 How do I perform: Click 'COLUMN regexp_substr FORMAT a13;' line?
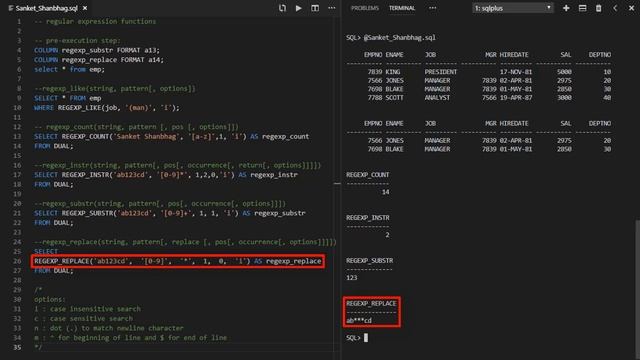97,50
